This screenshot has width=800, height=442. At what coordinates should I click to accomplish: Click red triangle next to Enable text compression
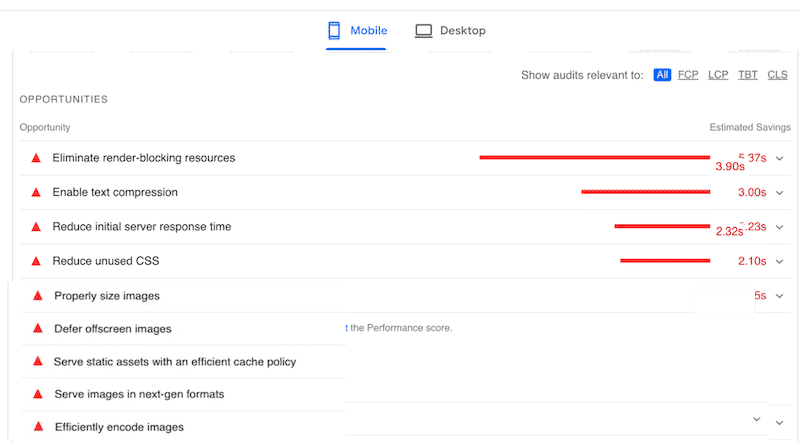pos(36,192)
